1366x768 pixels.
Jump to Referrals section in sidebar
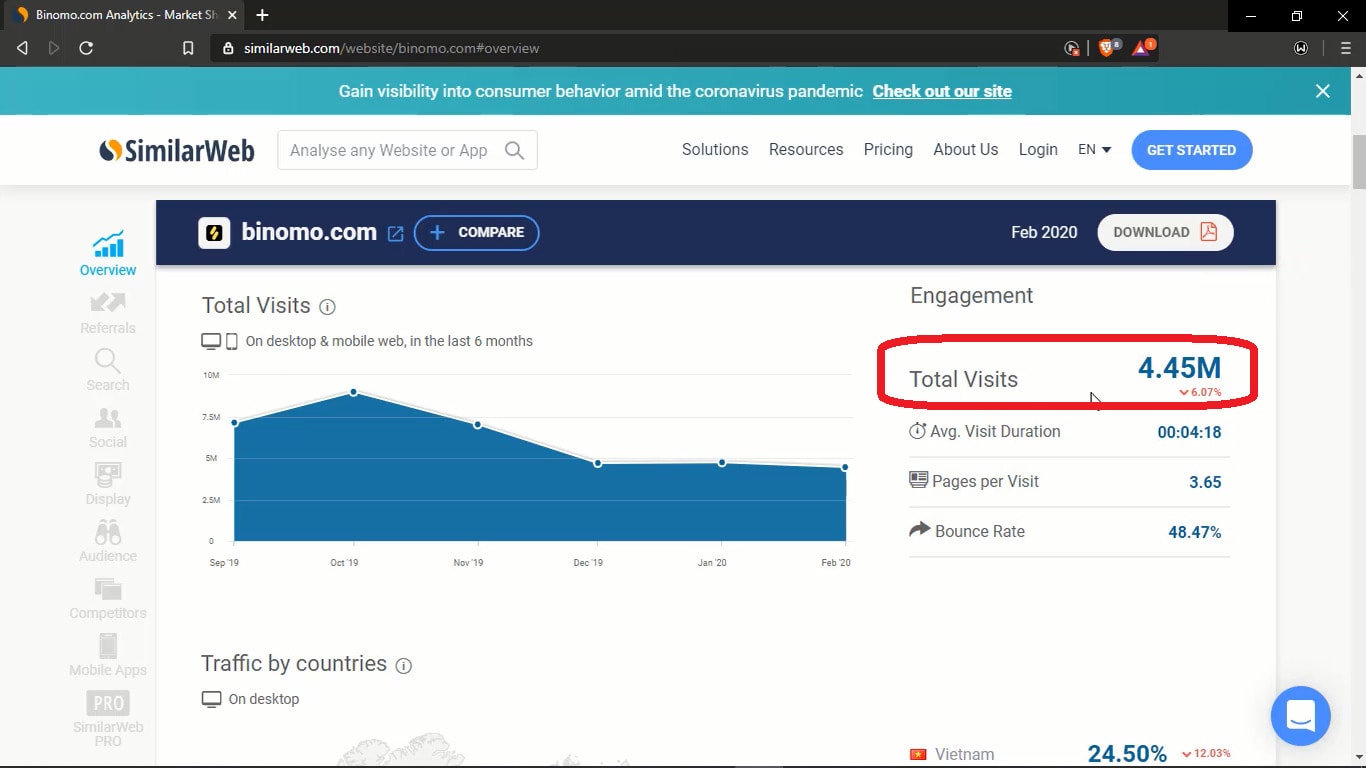click(x=108, y=313)
